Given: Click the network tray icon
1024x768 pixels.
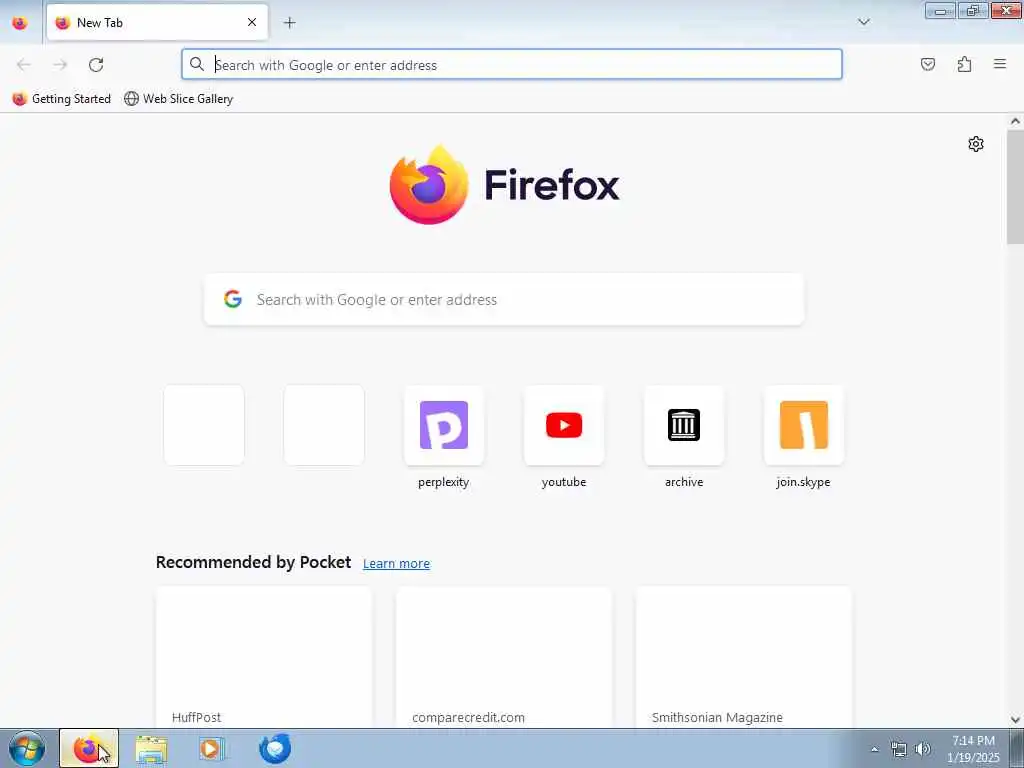Looking at the screenshot, I should [899, 749].
